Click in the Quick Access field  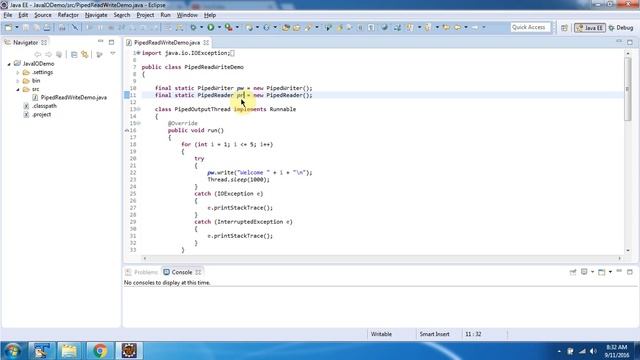[x=530, y=27]
